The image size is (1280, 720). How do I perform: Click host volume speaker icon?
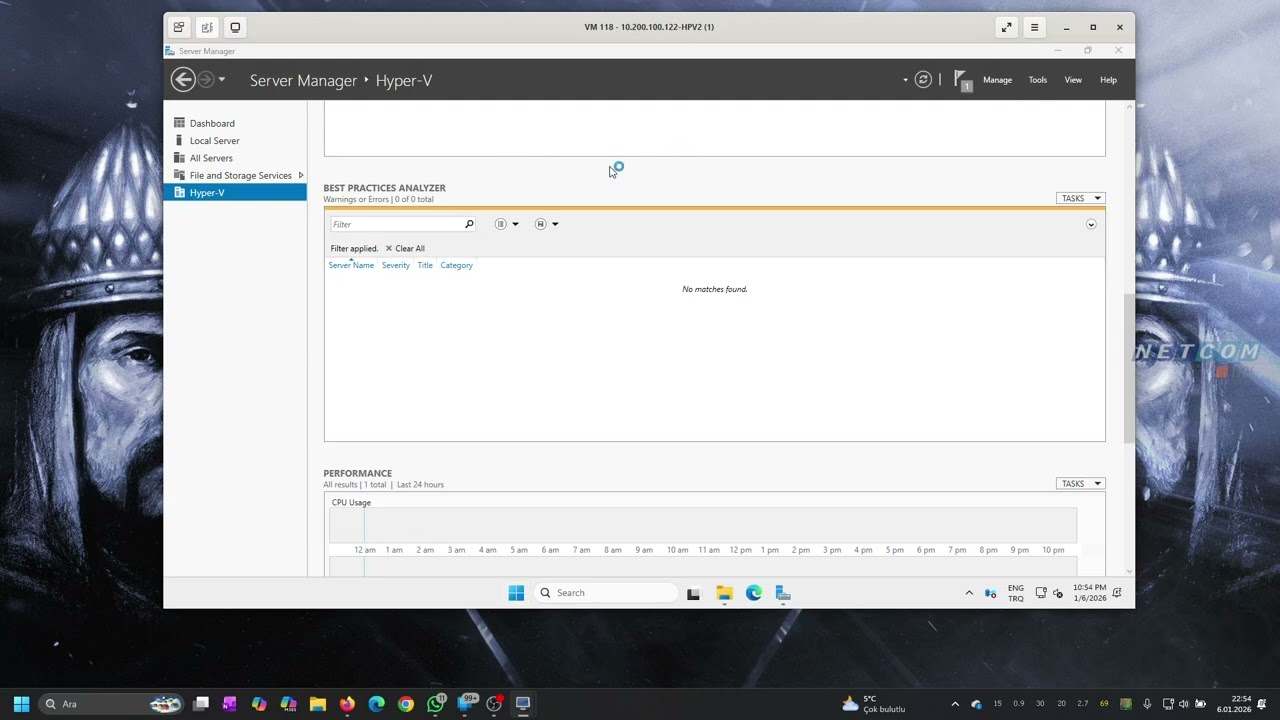[x=1184, y=704]
